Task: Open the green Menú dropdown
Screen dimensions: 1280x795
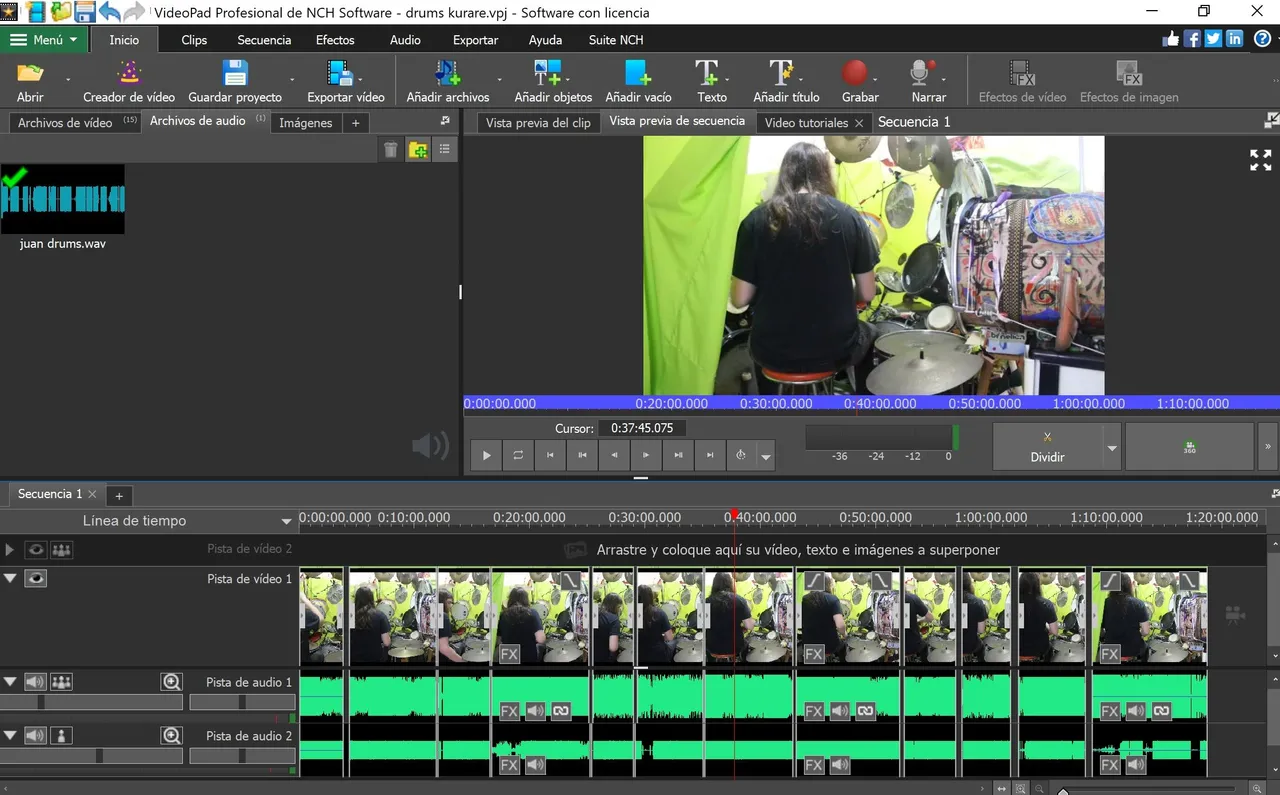Action: tap(45, 40)
